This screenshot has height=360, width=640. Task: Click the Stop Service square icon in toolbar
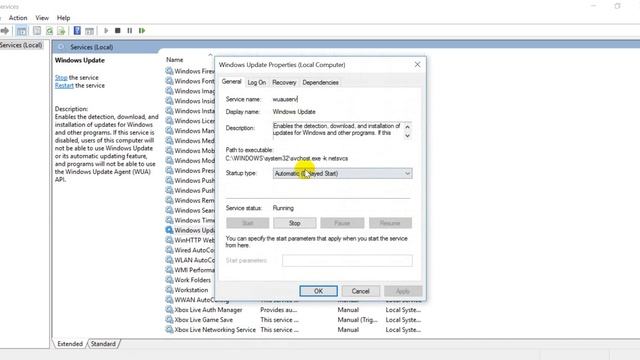pos(118,31)
